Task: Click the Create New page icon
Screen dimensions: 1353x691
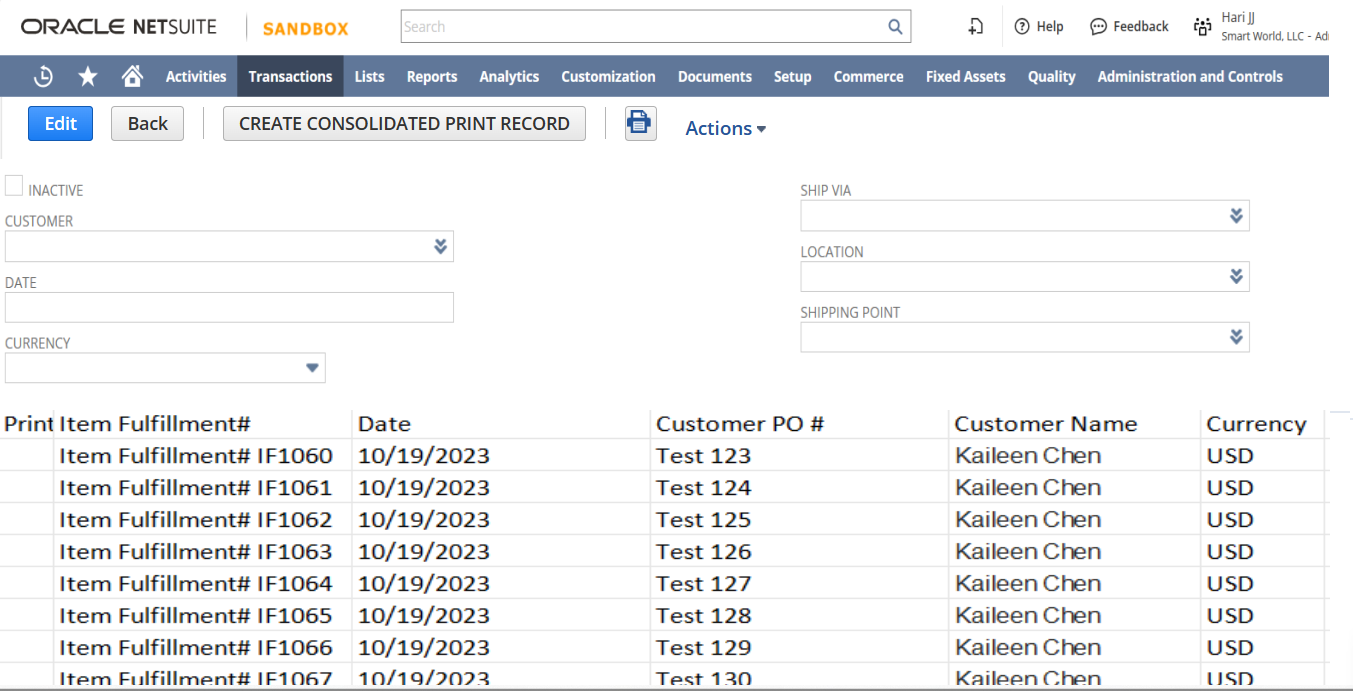Action: pyautogui.click(x=976, y=27)
